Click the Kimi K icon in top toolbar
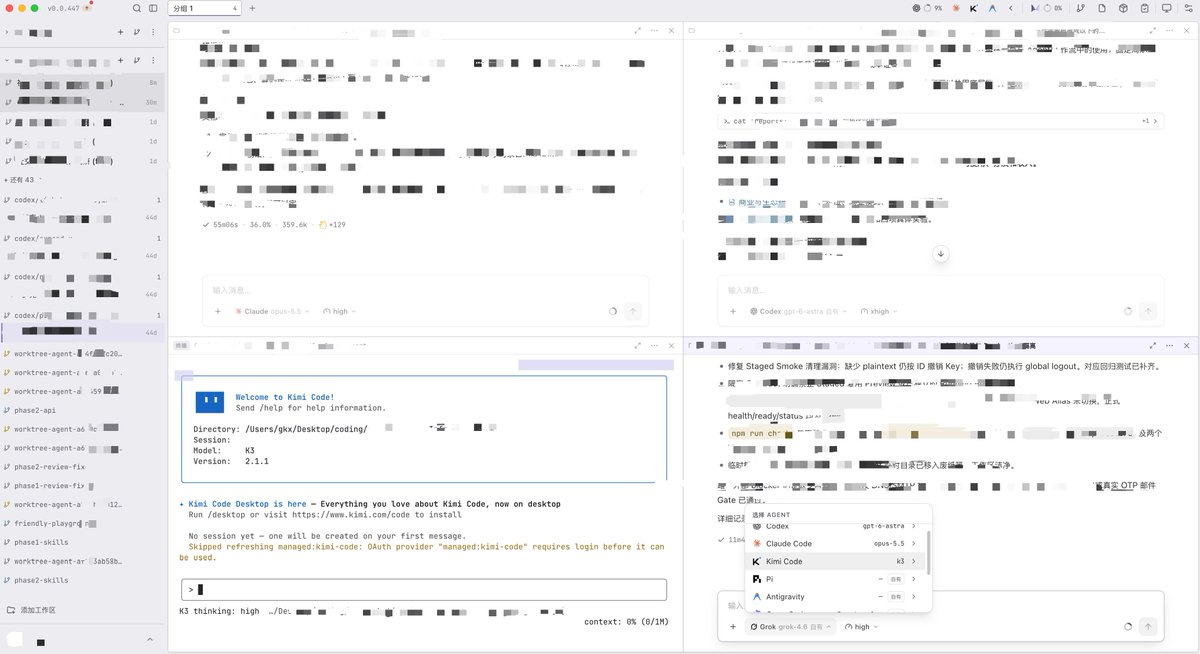Image resolution: width=1200 pixels, height=654 pixels. click(x=974, y=8)
